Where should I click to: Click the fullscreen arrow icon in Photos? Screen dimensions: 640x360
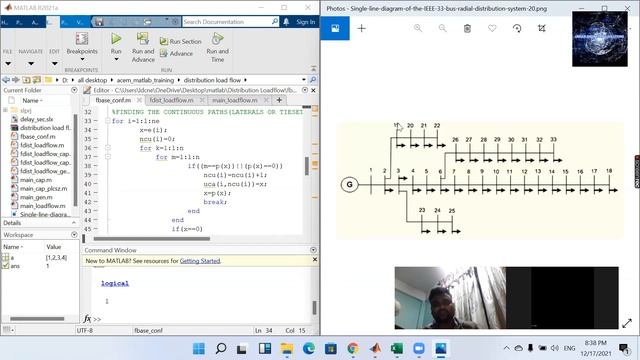pyautogui.click(x=627, y=323)
